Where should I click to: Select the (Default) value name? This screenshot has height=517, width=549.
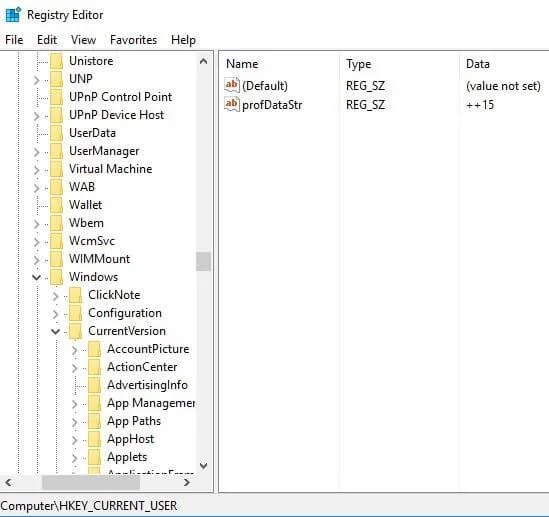[265, 86]
